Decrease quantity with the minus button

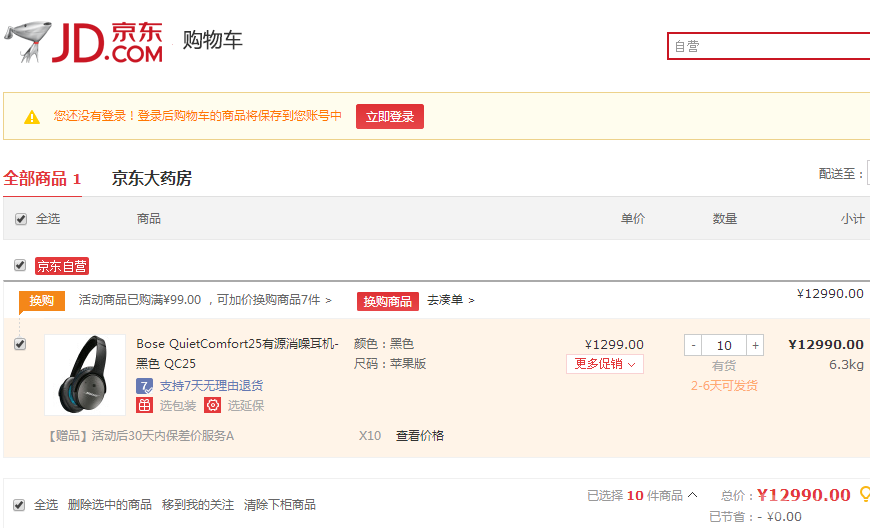693,345
